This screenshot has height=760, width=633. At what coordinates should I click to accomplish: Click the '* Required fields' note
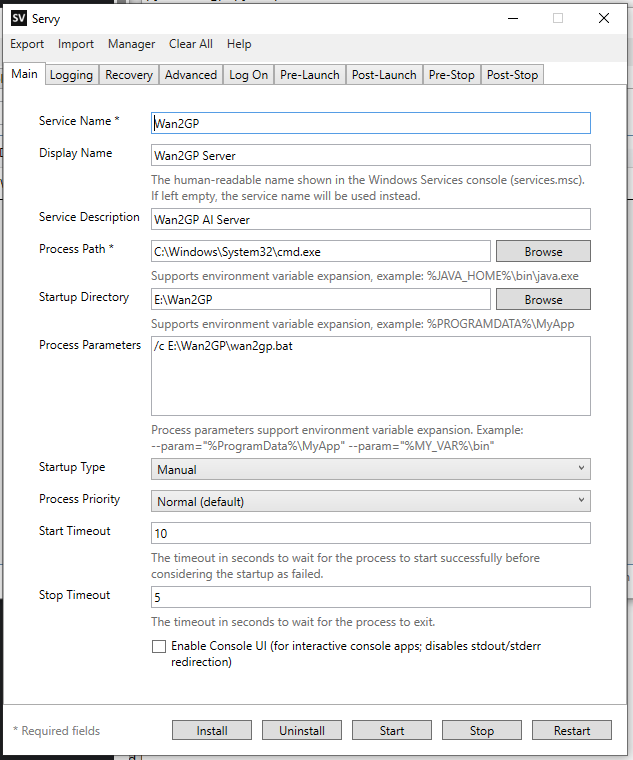pos(56,730)
